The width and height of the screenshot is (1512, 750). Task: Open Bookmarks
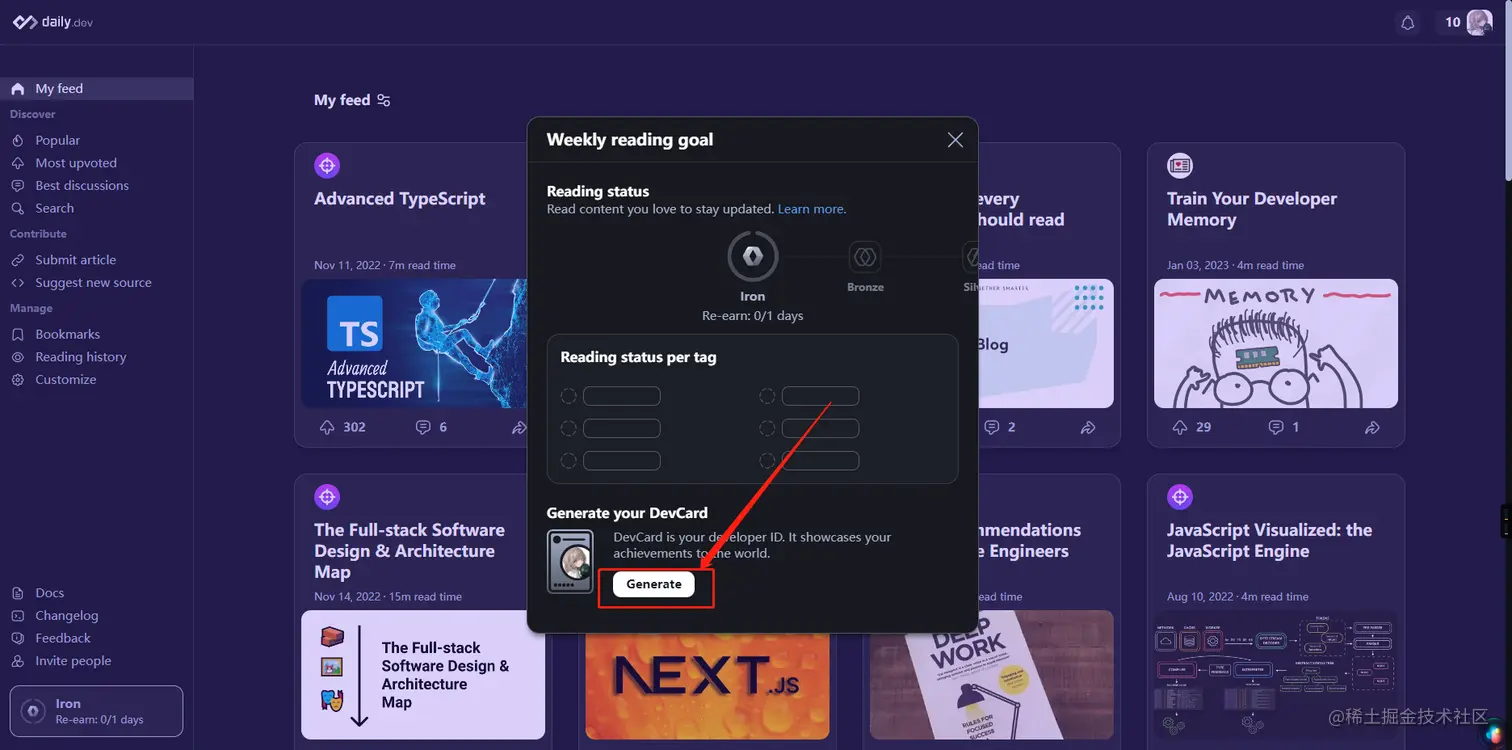pyautogui.click(x=68, y=334)
